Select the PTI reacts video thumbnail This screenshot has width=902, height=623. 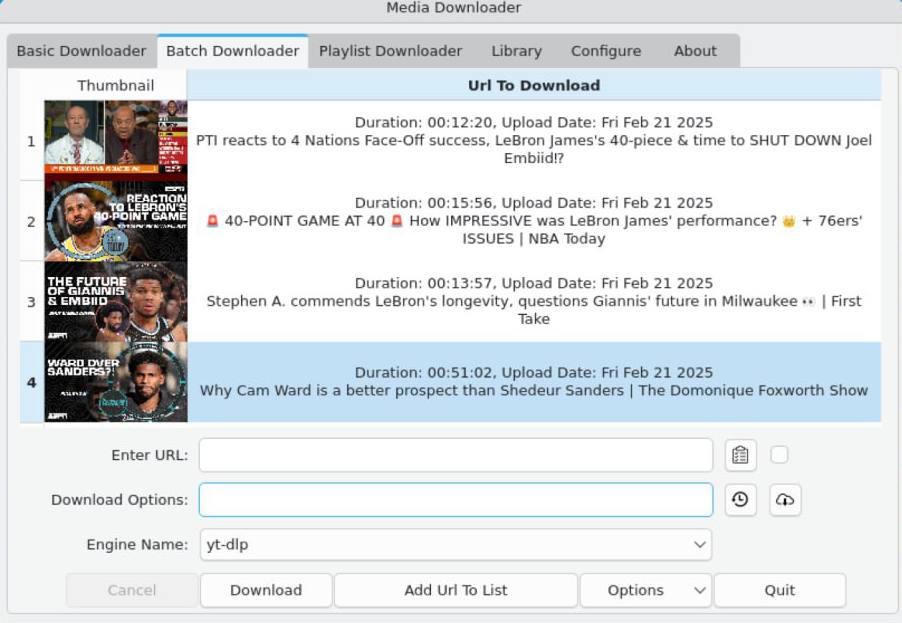(x=115, y=140)
